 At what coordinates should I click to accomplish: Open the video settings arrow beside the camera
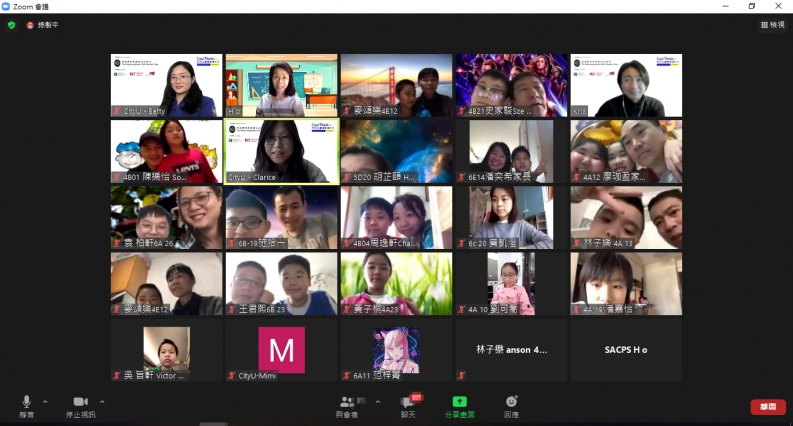point(102,401)
